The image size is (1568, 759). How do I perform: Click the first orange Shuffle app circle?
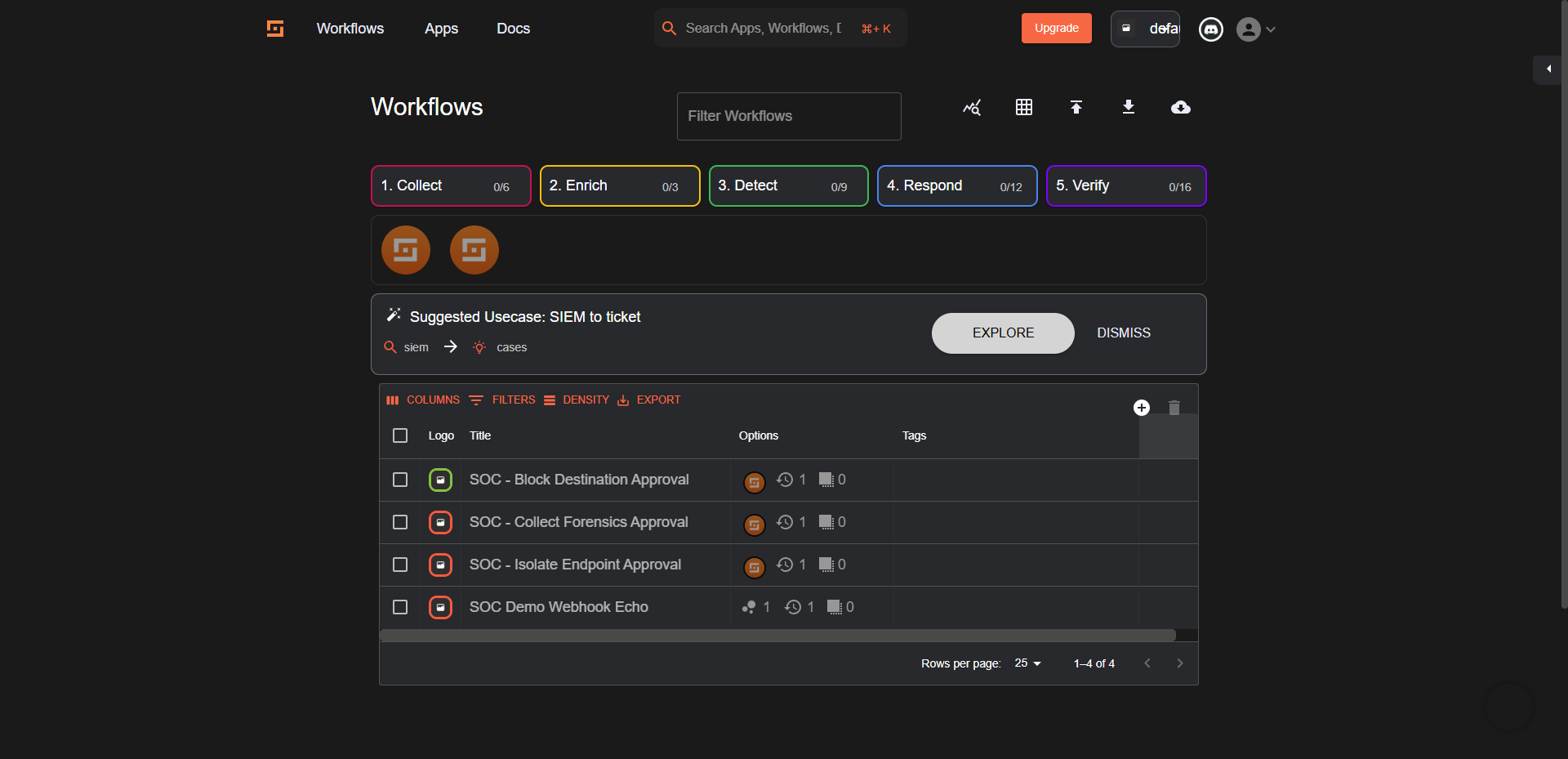[x=406, y=250]
